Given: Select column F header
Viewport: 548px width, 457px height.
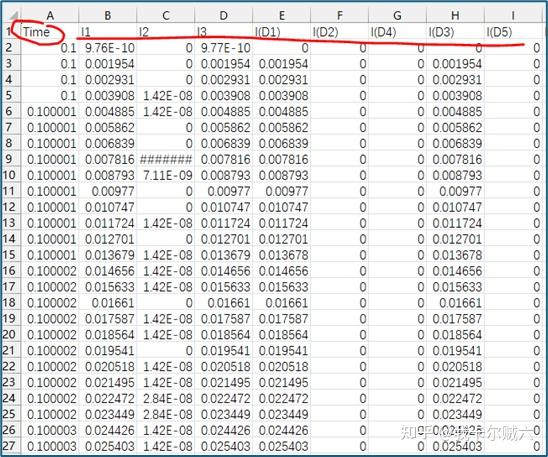Looking at the screenshot, I should click(x=339, y=16).
